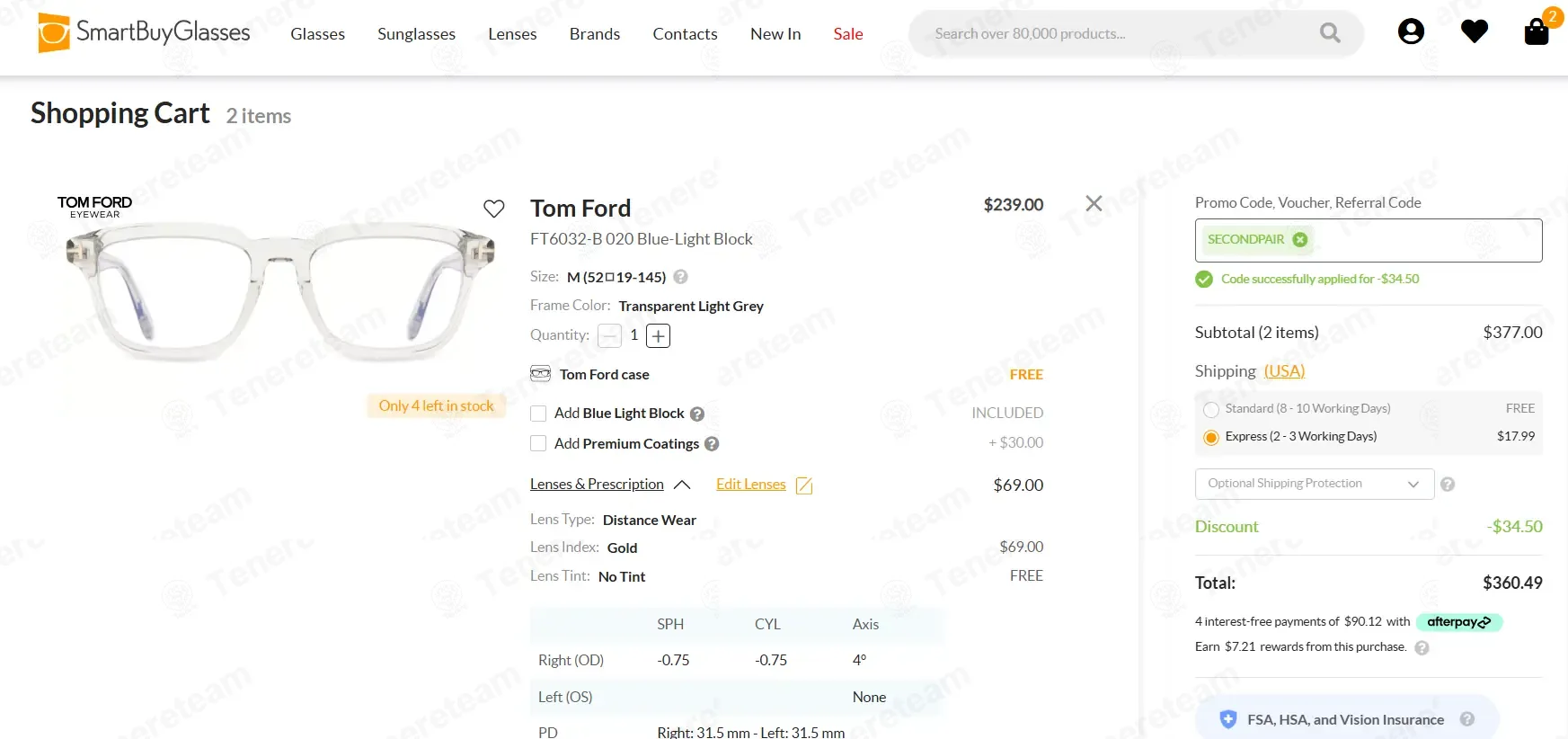
Task: Open the wishlist heart in header
Action: point(1474,31)
